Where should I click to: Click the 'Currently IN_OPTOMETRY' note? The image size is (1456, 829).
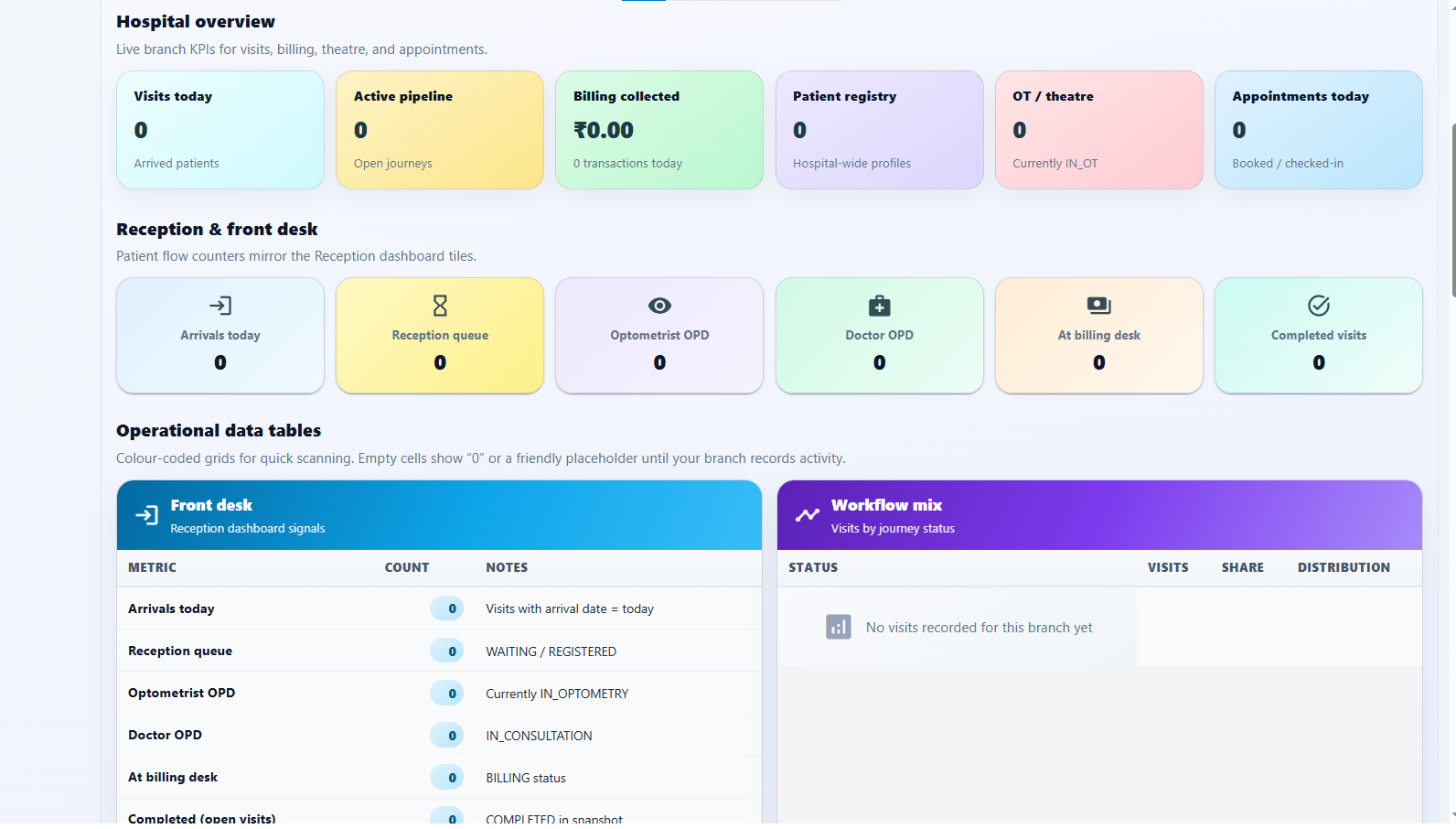coord(557,694)
